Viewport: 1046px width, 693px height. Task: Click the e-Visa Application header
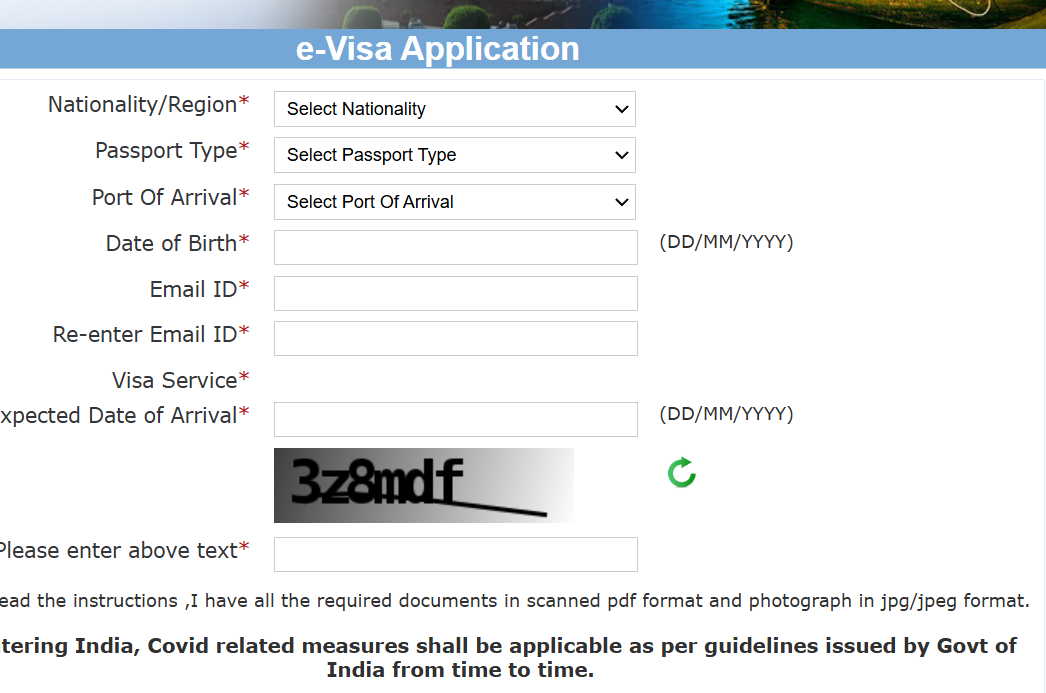435,48
